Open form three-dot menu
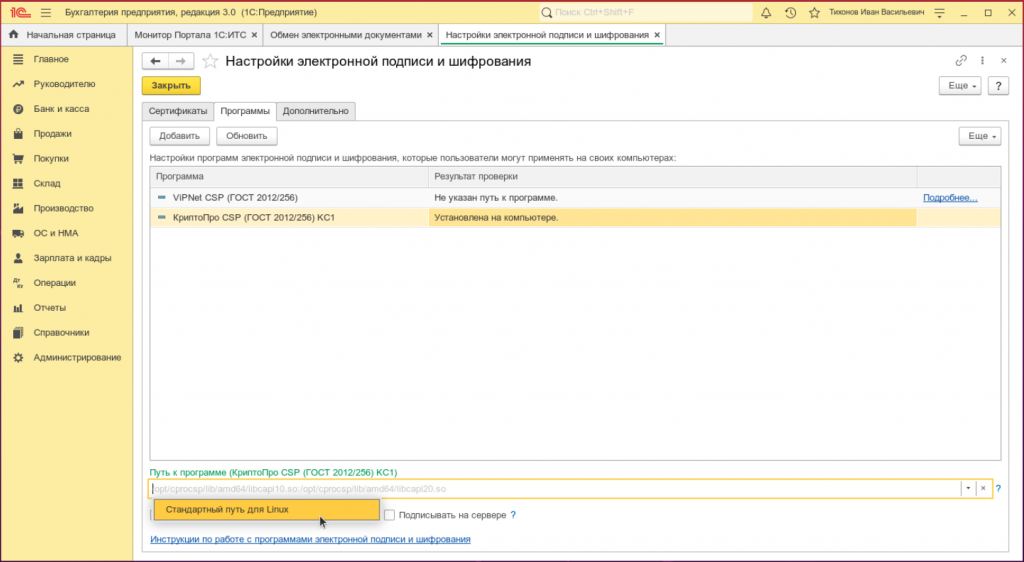This screenshot has height=562, width=1024. coord(982,61)
